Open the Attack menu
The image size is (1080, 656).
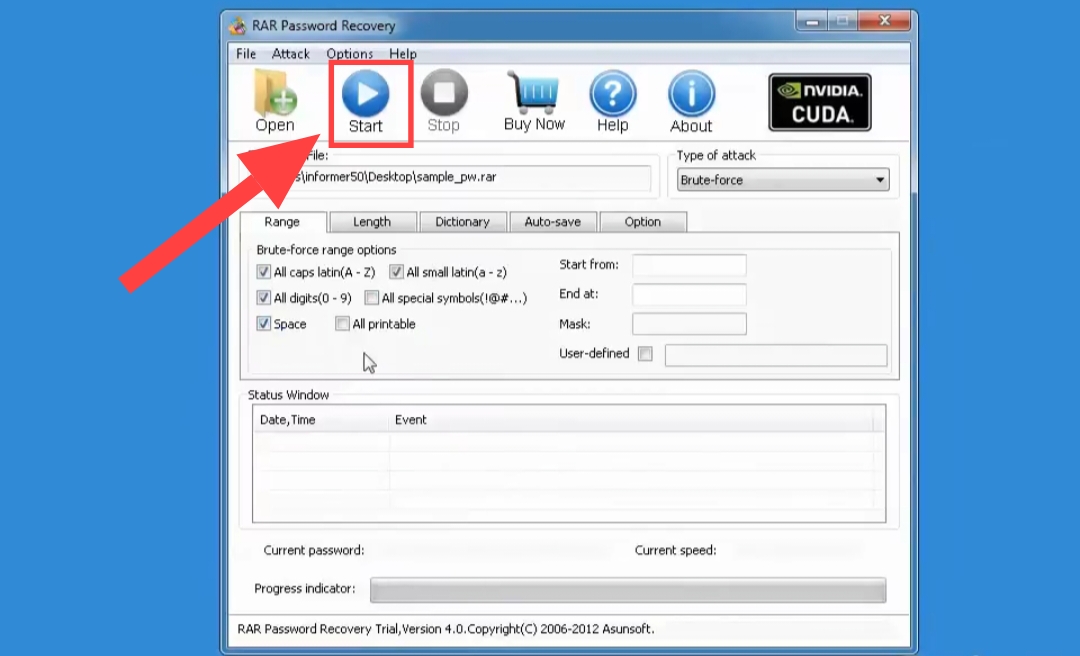coord(291,54)
